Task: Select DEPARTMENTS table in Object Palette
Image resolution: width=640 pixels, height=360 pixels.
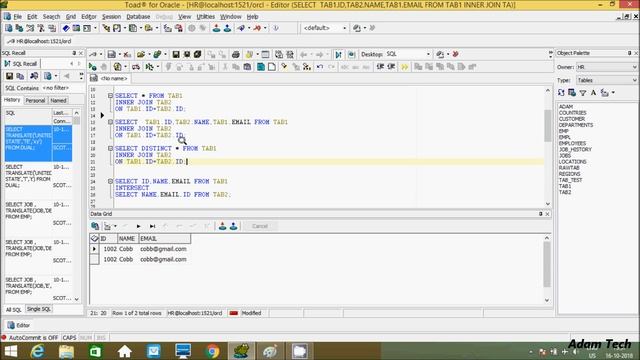Action: pos(576,125)
